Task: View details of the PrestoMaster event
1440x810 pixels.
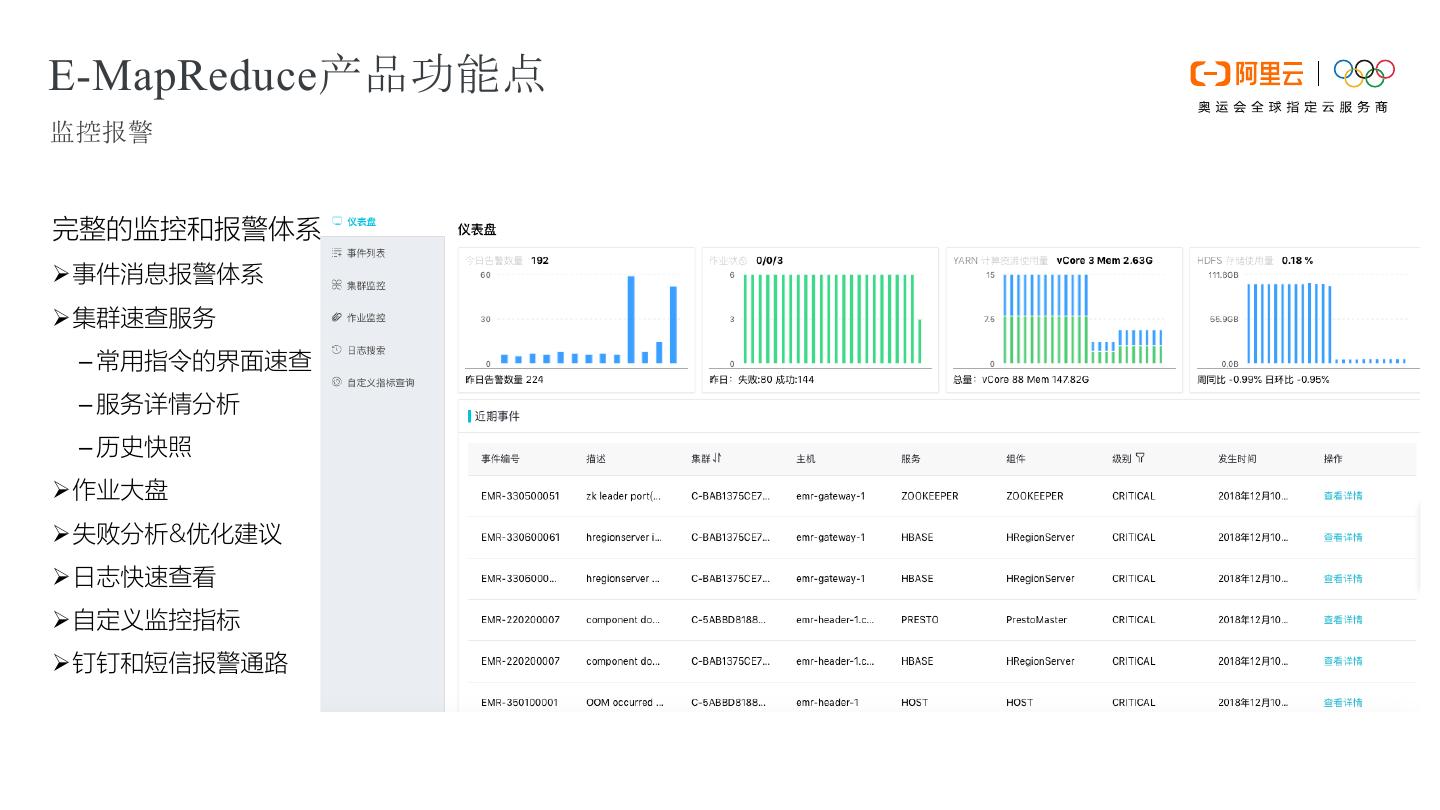Action: coord(1342,620)
